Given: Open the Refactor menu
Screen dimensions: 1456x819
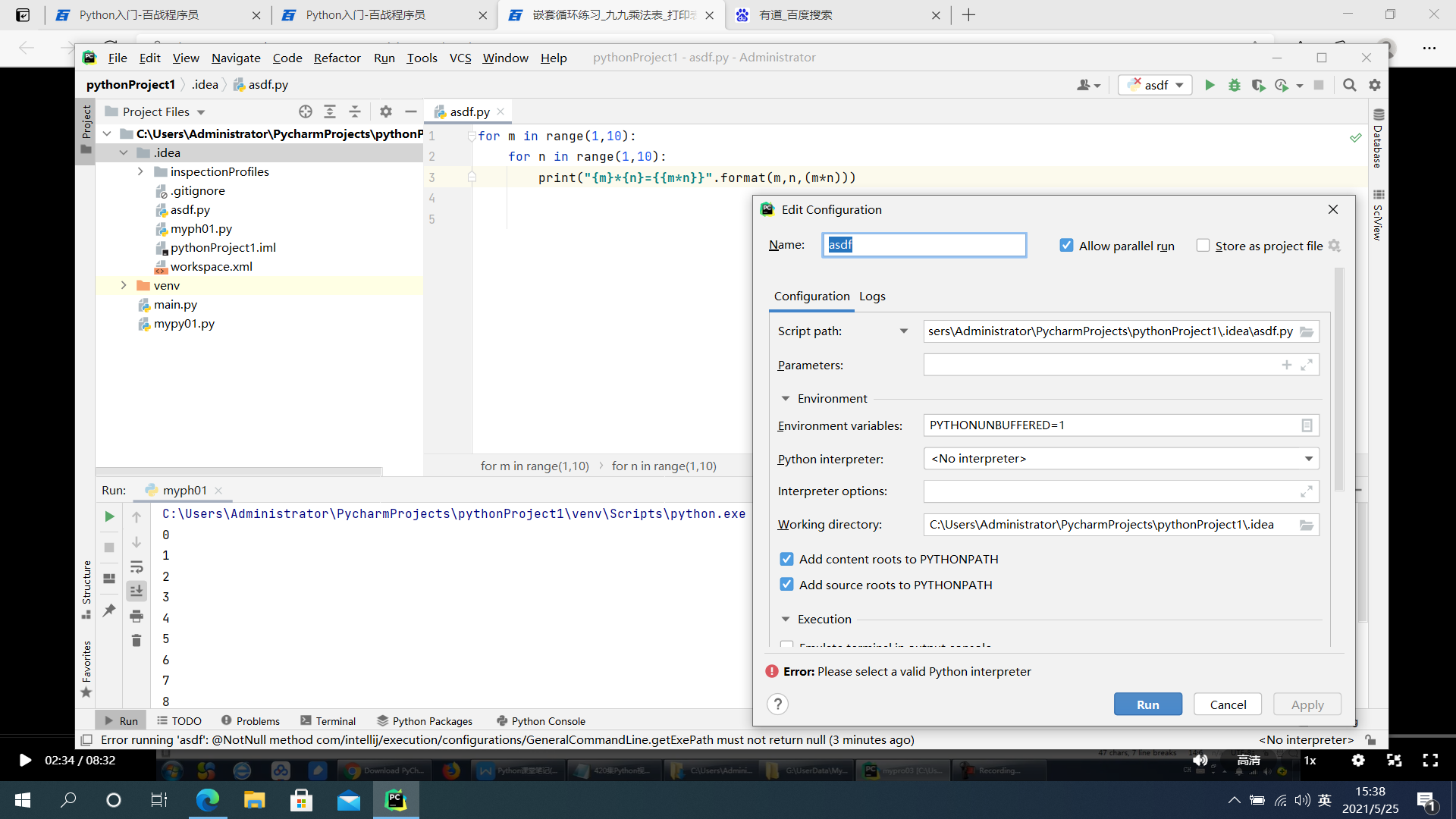Looking at the screenshot, I should pyautogui.click(x=337, y=58).
